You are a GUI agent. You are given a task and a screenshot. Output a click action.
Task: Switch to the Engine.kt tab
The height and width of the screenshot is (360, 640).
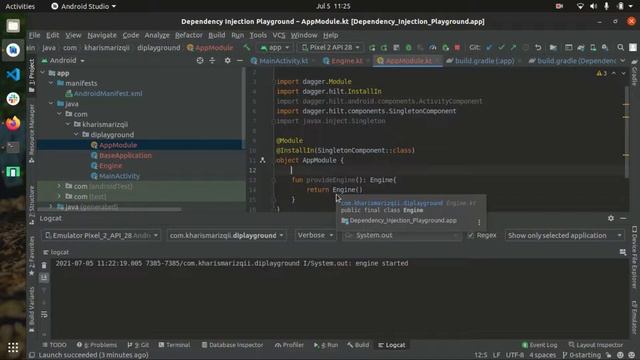pos(347,61)
